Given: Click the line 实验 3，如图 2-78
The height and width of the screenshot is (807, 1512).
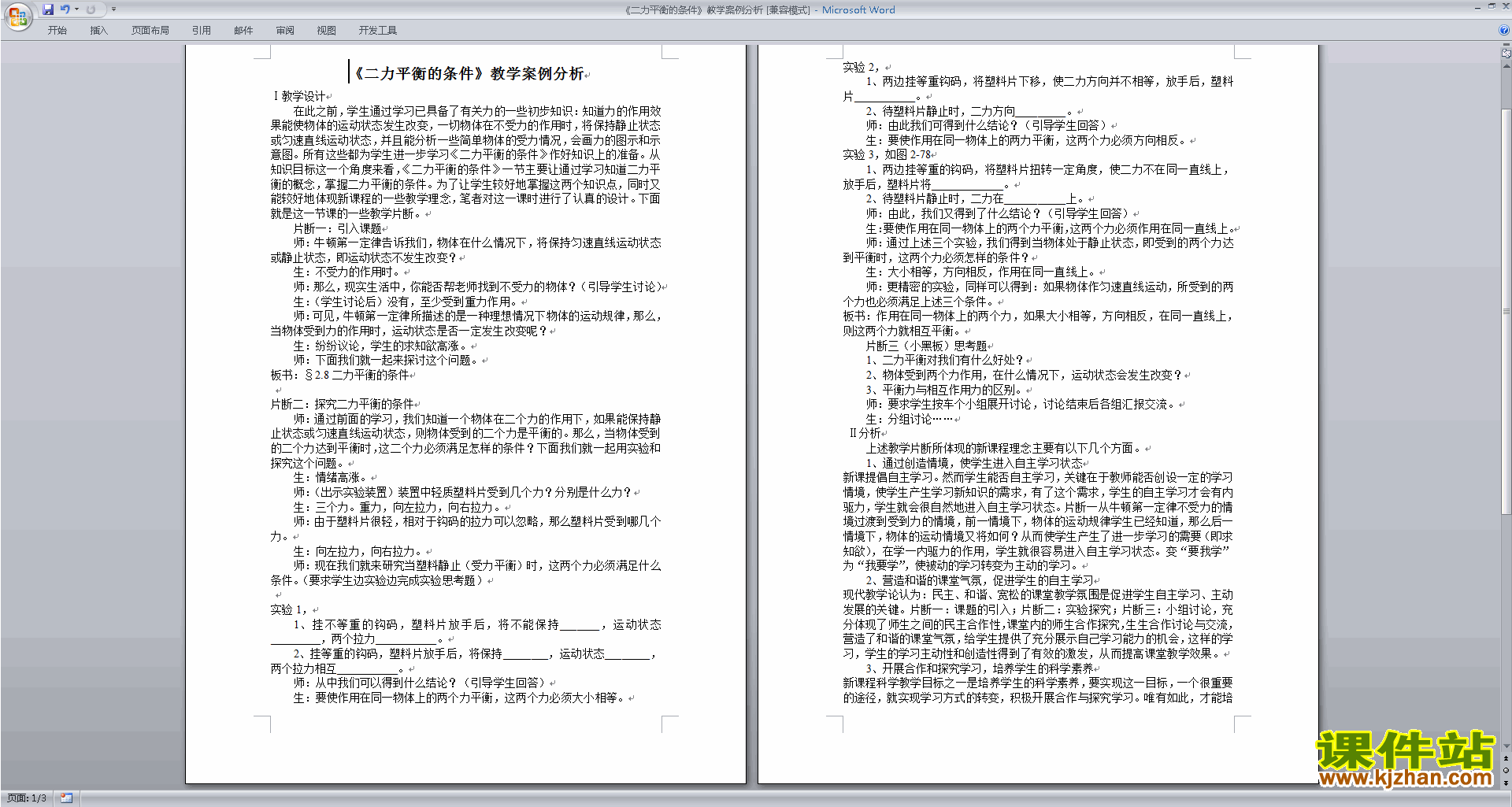Looking at the screenshot, I should (x=887, y=155).
